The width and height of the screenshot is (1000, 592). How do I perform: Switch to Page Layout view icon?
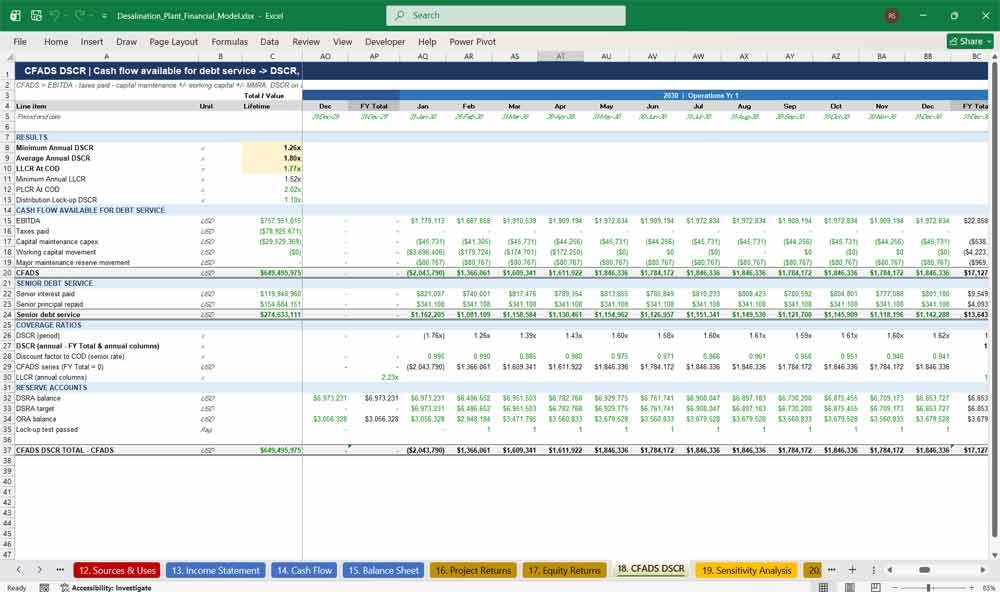849,588
